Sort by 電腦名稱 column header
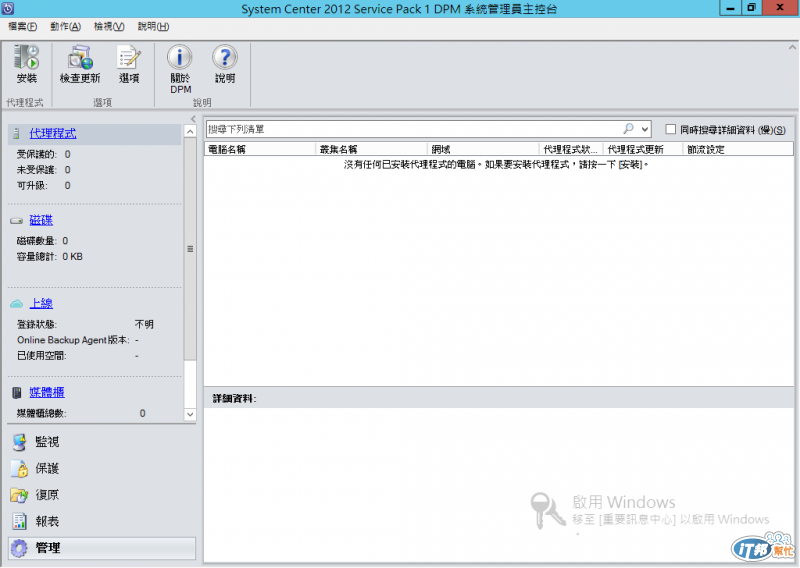The height and width of the screenshot is (568, 800). [260, 149]
